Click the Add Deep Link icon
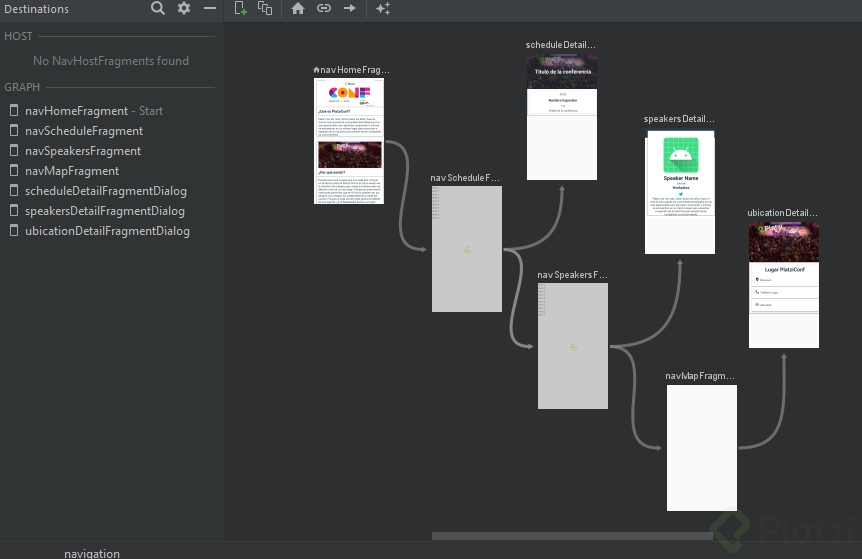 point(324,8)
